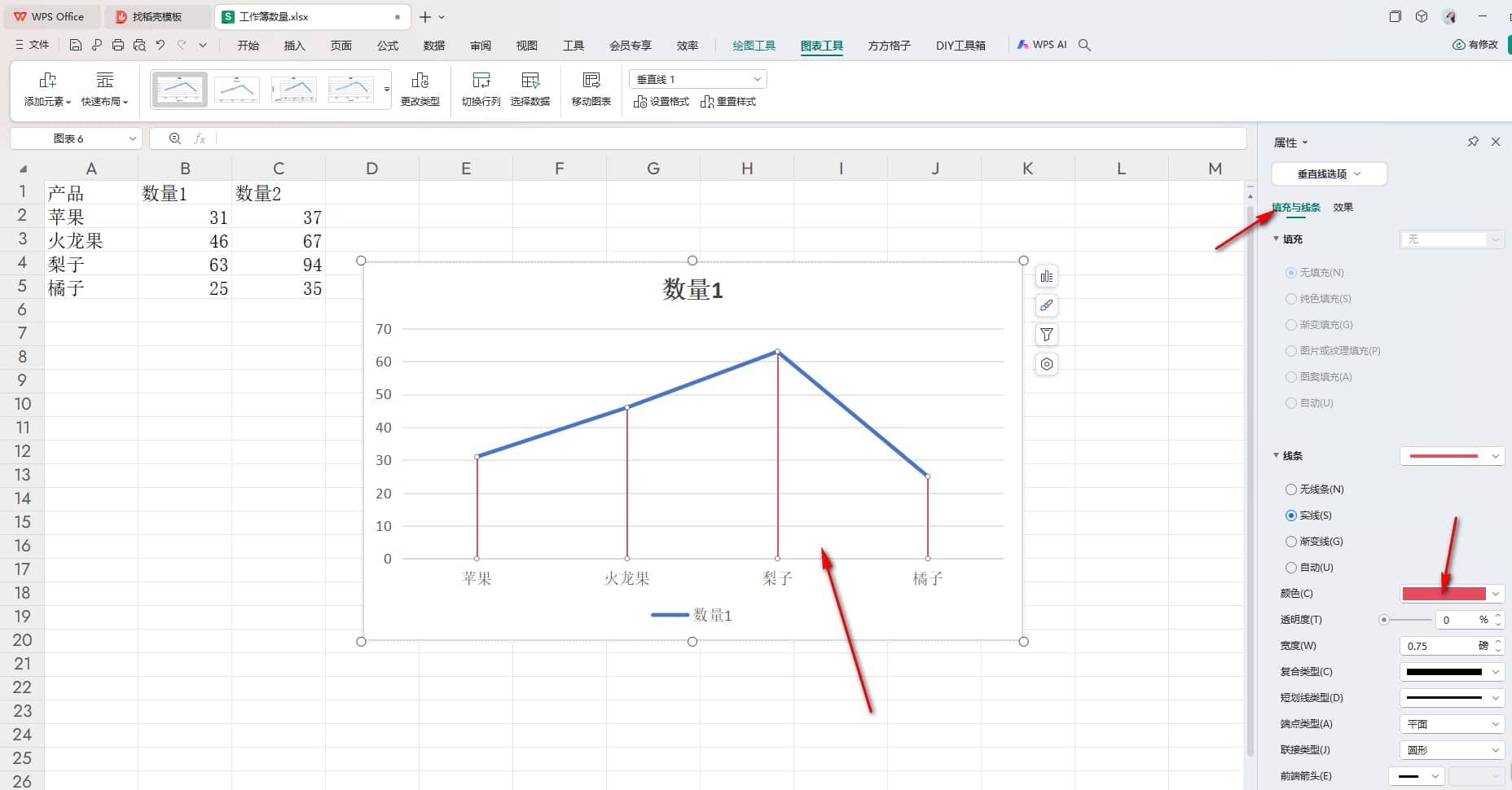This screenshot has height=790, width=1512.
Task: Click the Width (宽度) 0.75 input field
Action: pyautogui.click(x=1442, y=646)
